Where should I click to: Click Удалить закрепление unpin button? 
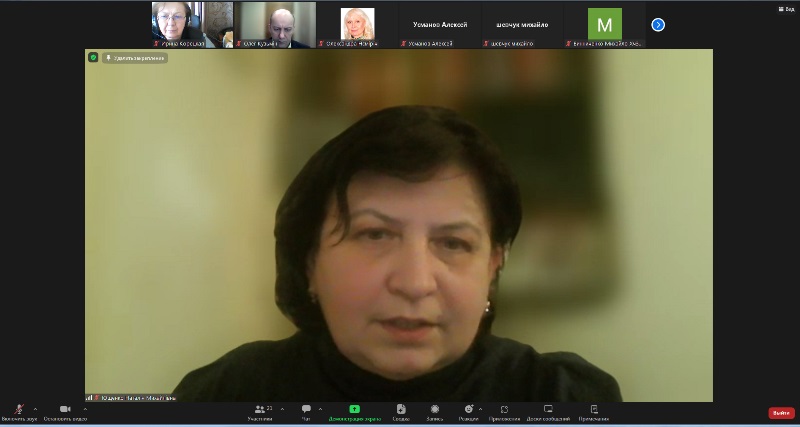tap(135, 58)
